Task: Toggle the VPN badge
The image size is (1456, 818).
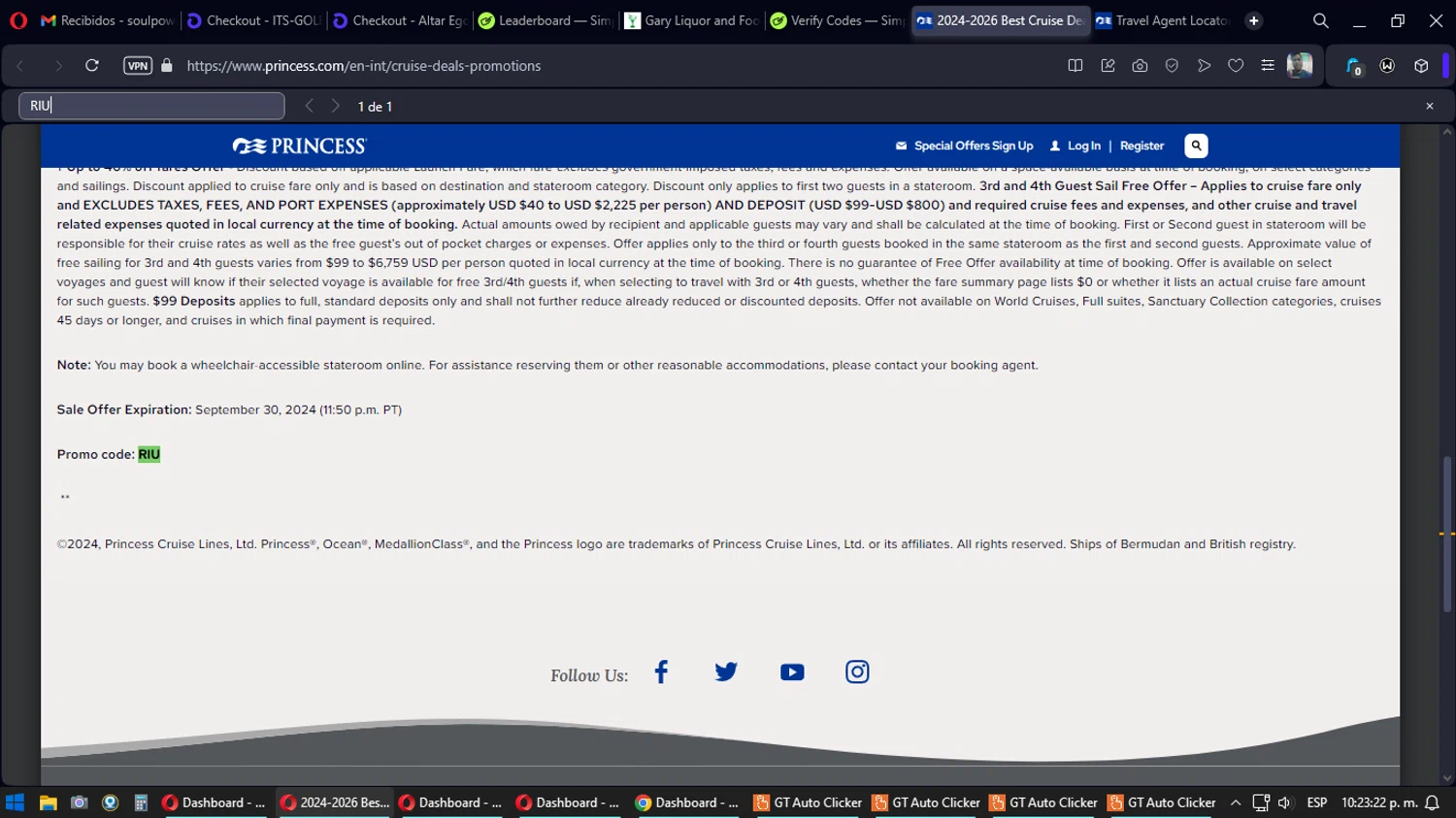Action: [138, 66]
